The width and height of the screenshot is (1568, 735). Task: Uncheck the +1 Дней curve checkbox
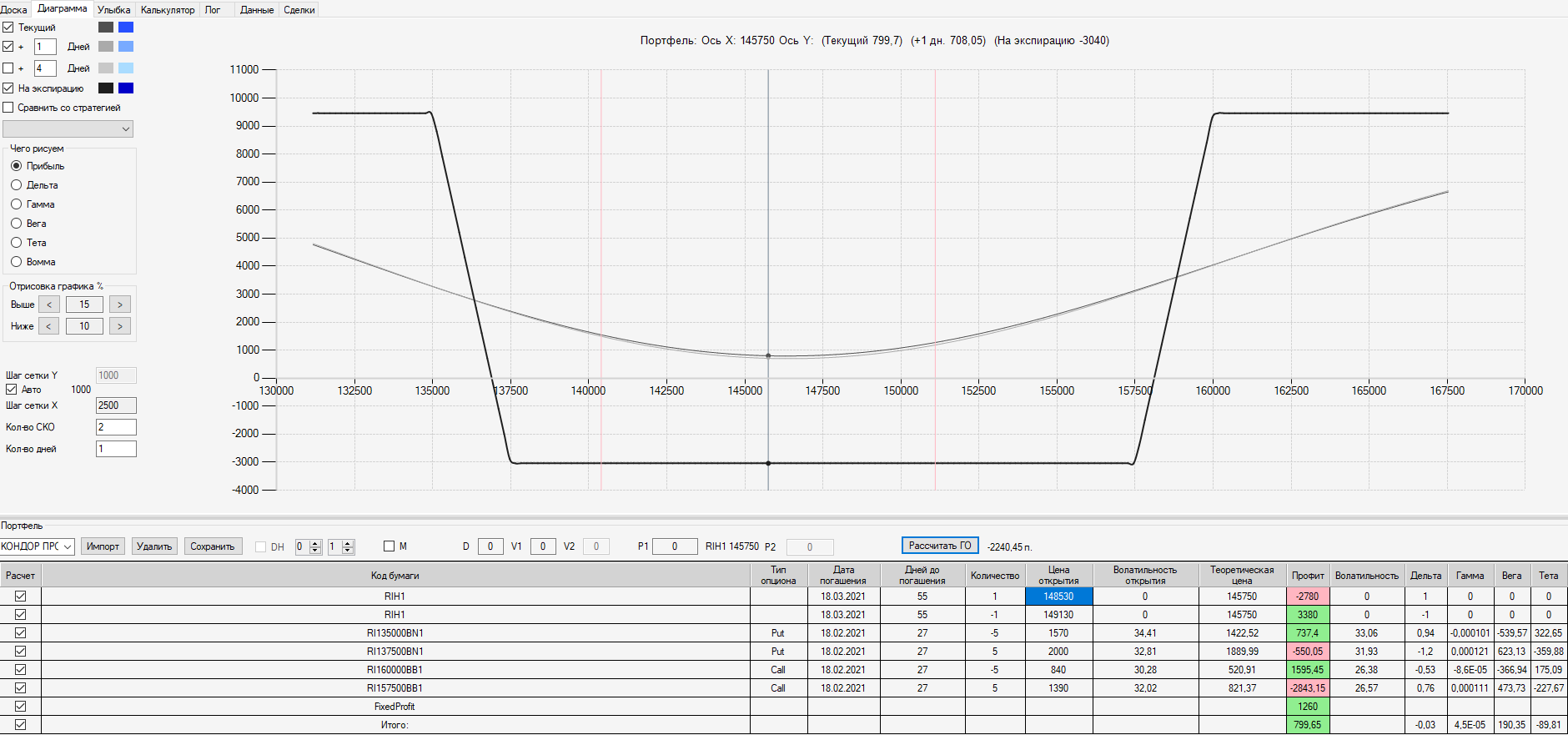(x=8, y=47)
